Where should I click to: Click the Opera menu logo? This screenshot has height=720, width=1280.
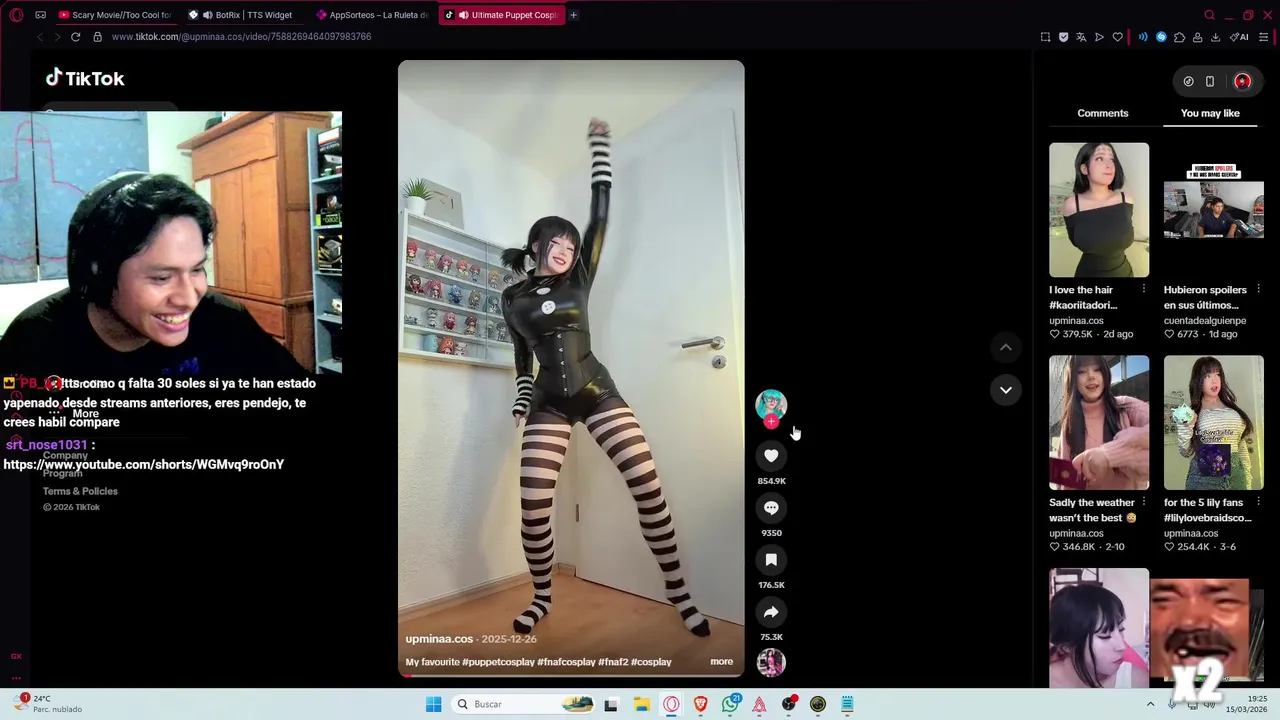16,15
